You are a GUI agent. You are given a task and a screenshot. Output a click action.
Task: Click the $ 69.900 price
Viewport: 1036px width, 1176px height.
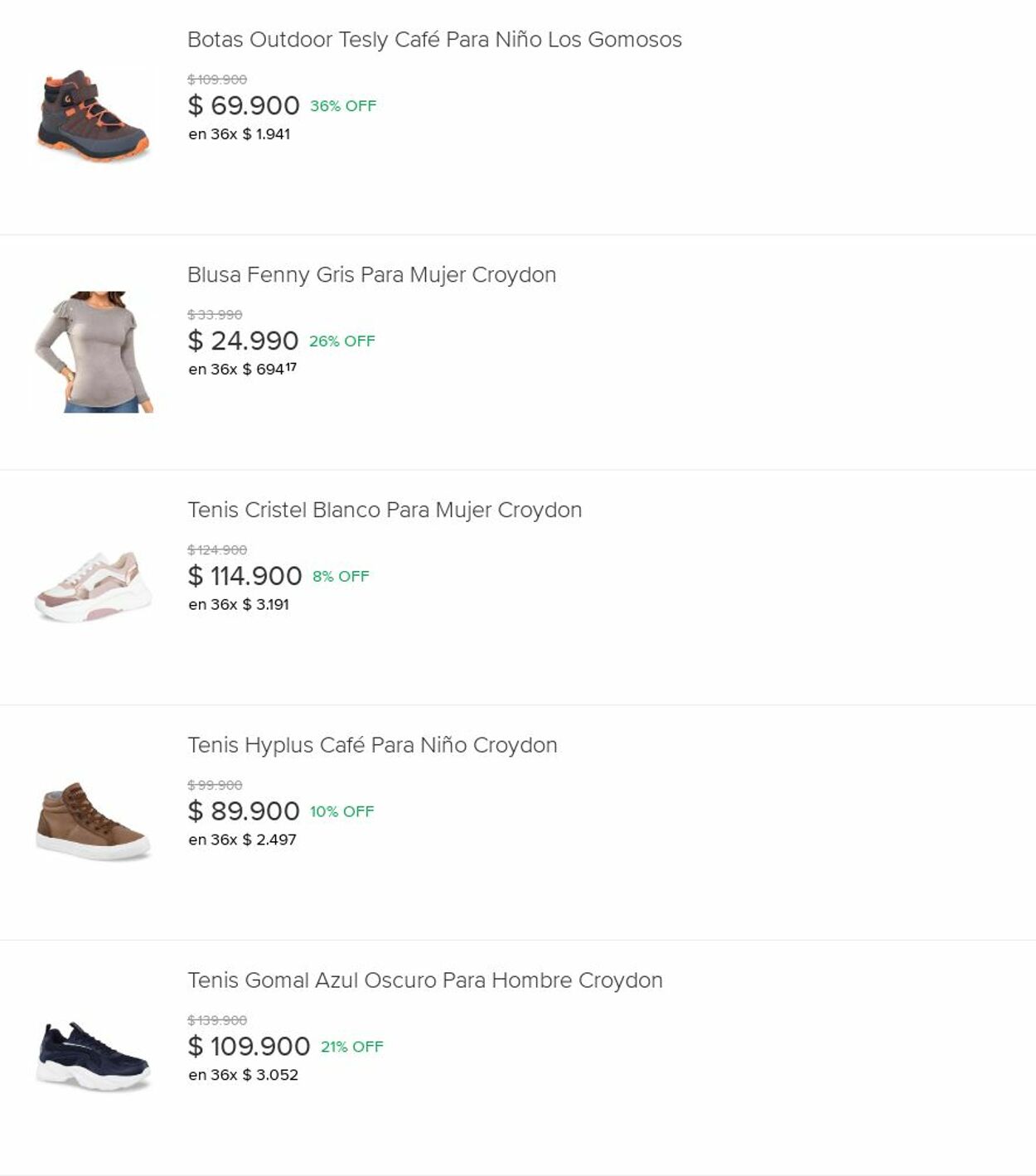(243, 106)
